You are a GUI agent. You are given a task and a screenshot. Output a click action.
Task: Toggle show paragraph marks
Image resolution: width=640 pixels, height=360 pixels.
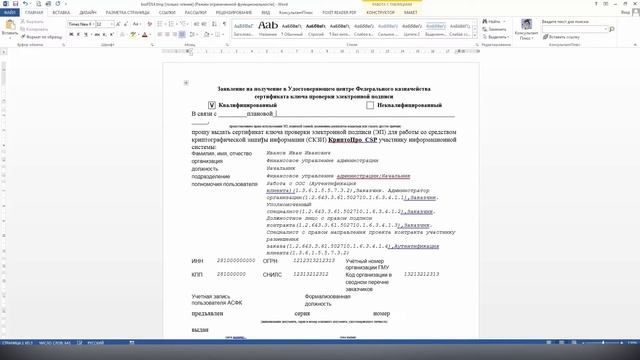[224, 24]
